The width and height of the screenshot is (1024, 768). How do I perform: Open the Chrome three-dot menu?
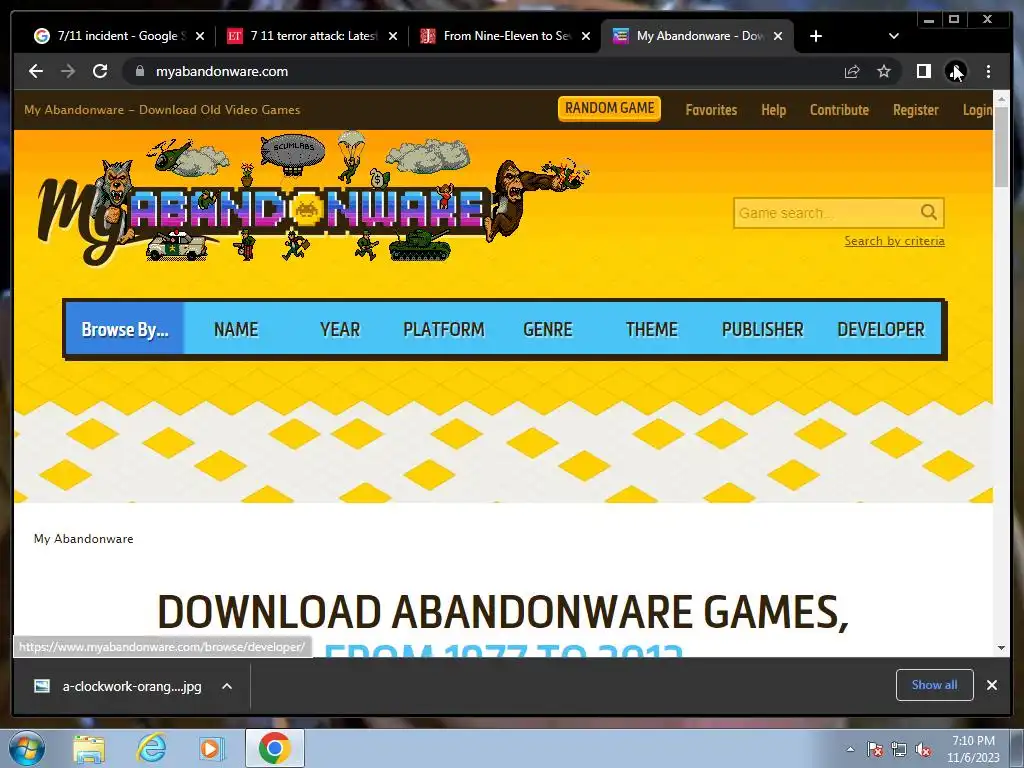coord(988,71)
